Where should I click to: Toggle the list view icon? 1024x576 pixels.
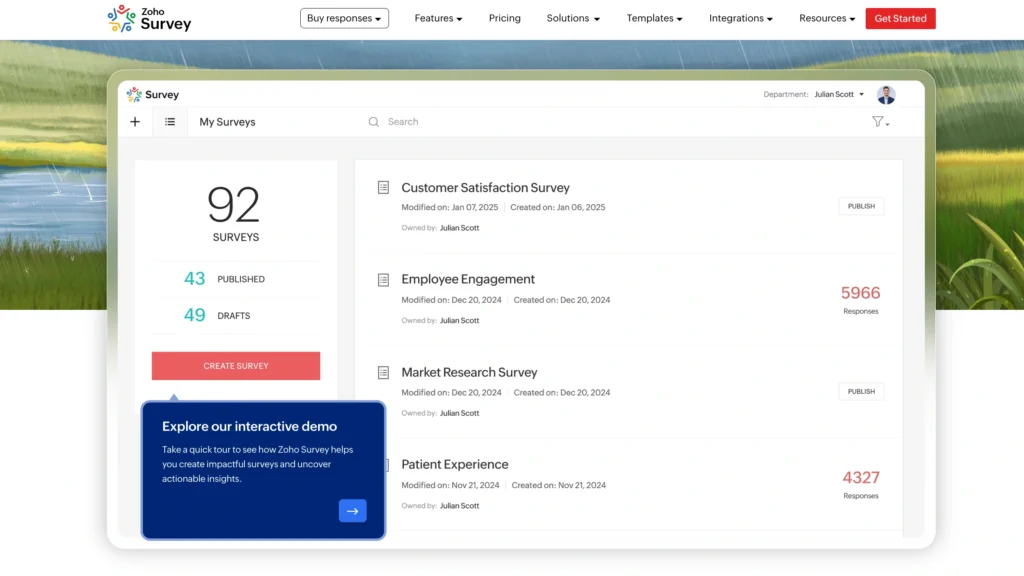click(x=170, y=122)
